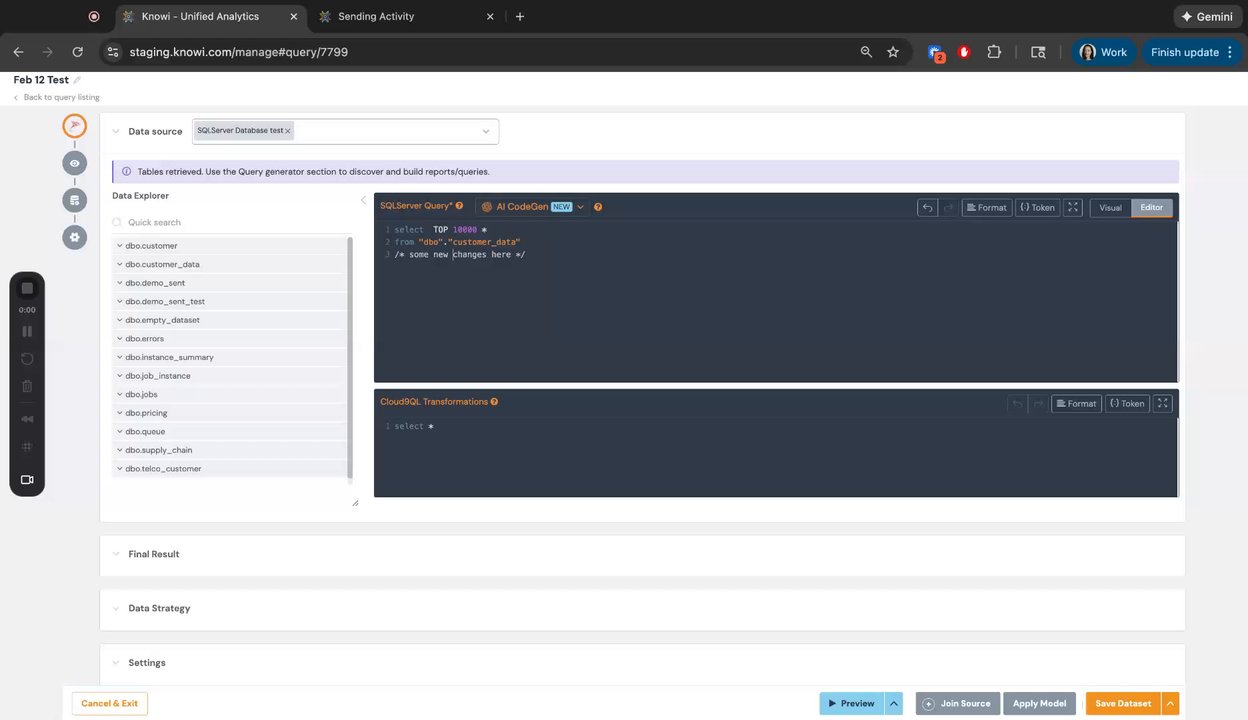Reload the browser page
This screenshot has height=720, width=1248.
(x=78, y=52)
